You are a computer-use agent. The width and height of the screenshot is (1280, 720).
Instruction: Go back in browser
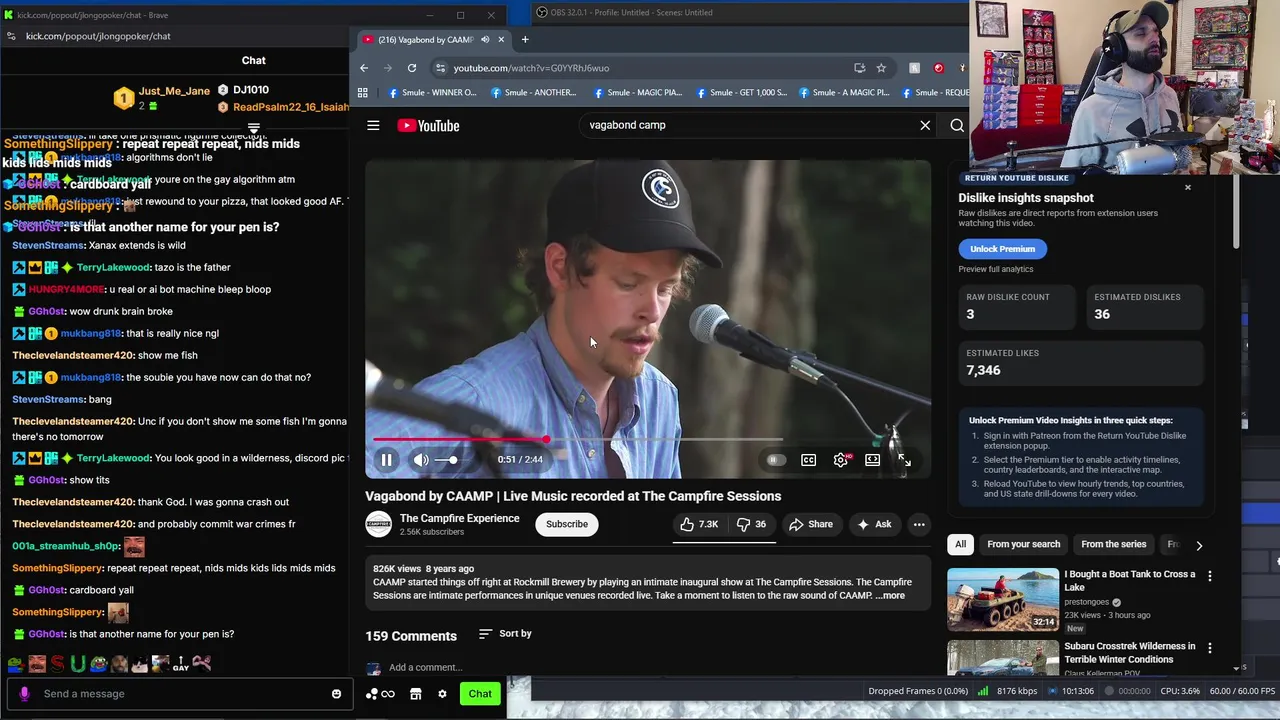(364, 68)
